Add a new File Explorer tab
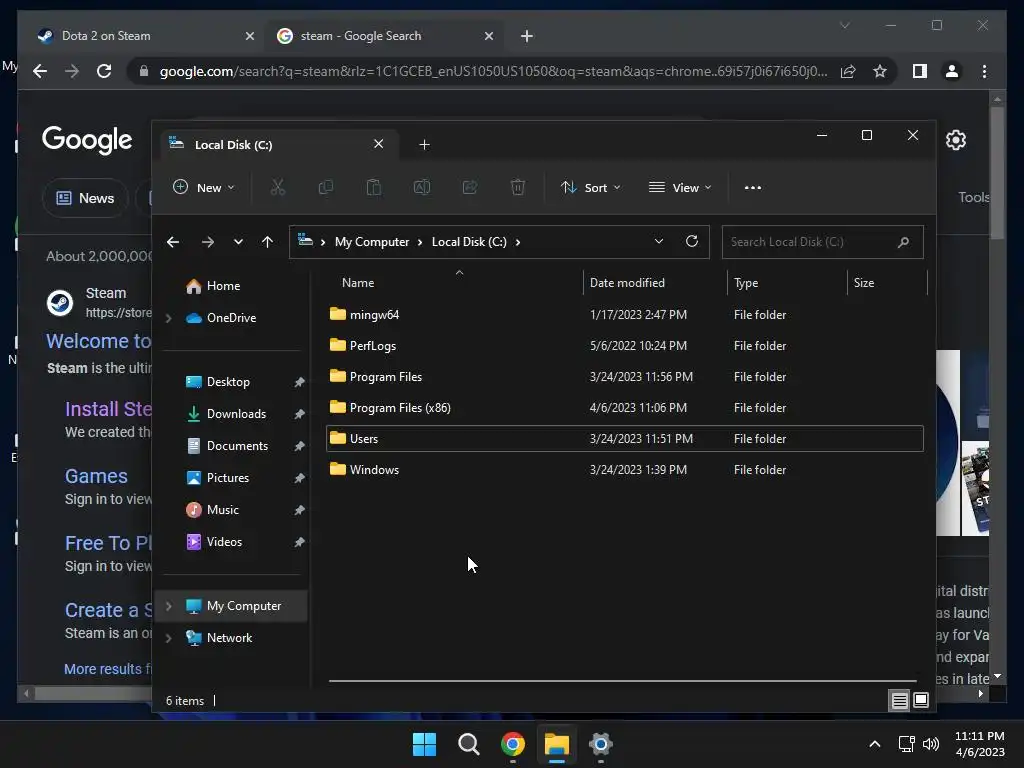The height and width of the screenshot is (768, 1024). coord(424,144)
